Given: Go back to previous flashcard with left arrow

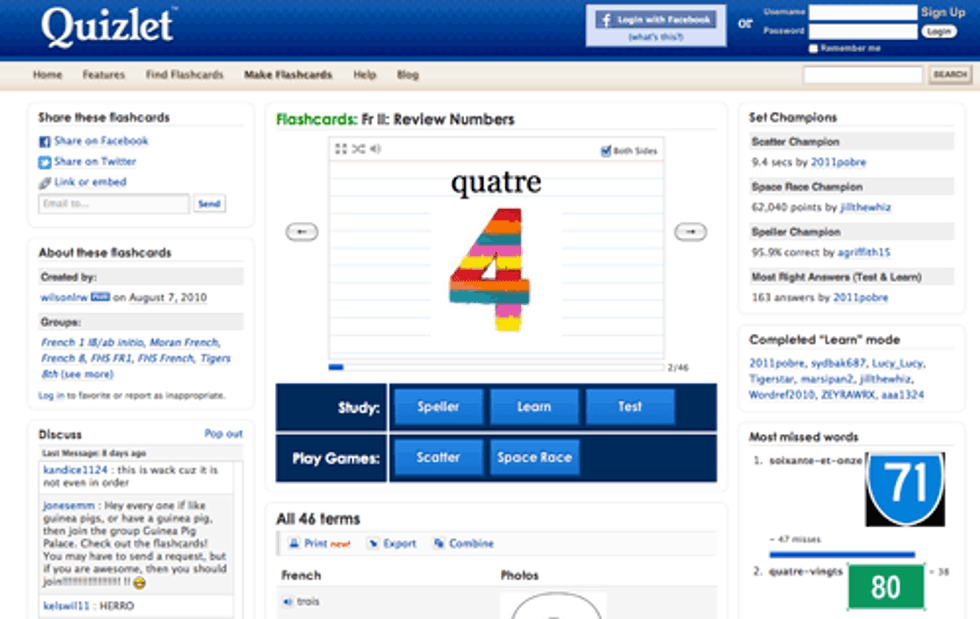Looking at the screenshot, I should point(302,232).
